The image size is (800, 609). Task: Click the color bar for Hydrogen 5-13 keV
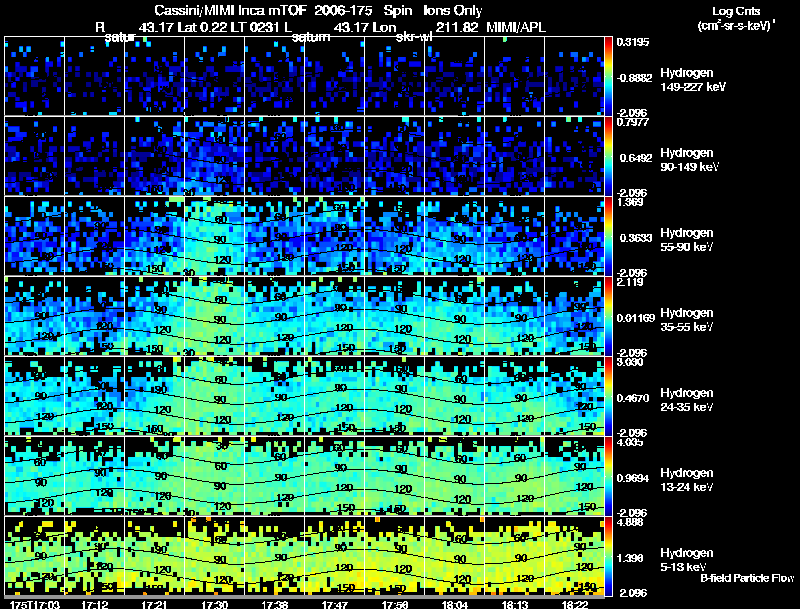(x=609, y=555)
